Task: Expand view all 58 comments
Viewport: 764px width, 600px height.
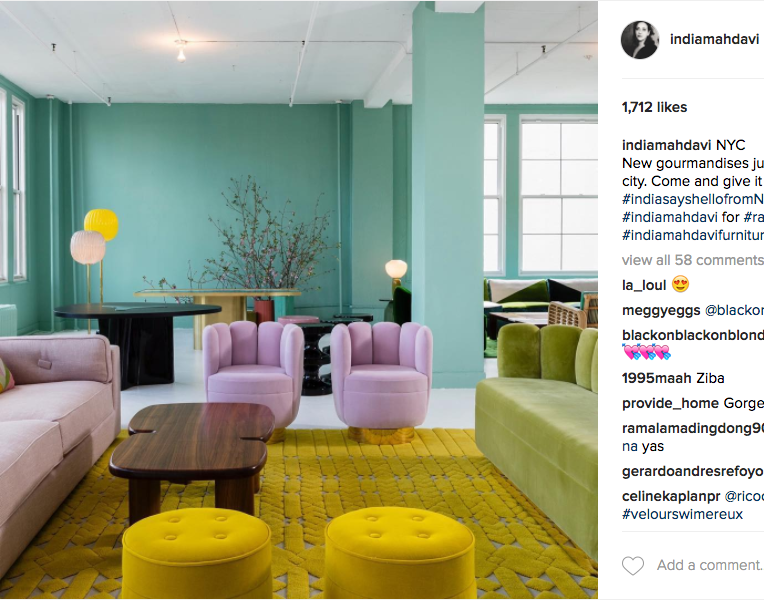Action: tap(693, 260)
